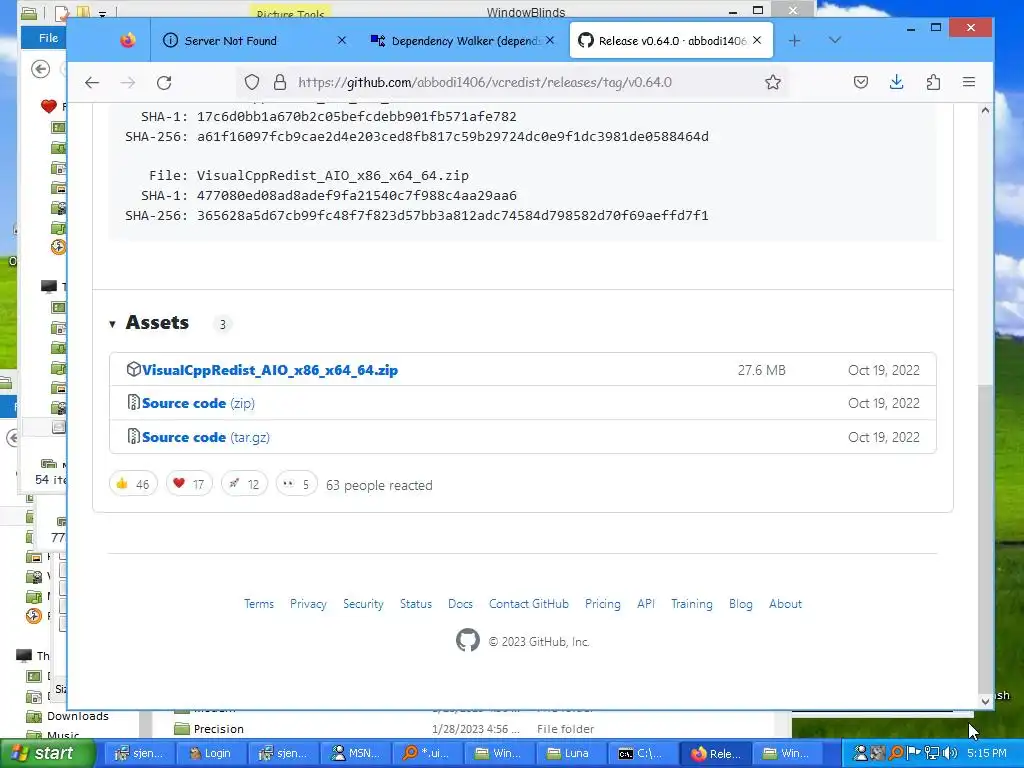Close the Dependency Walker tab
The image size is (1024, 768).
550,40
